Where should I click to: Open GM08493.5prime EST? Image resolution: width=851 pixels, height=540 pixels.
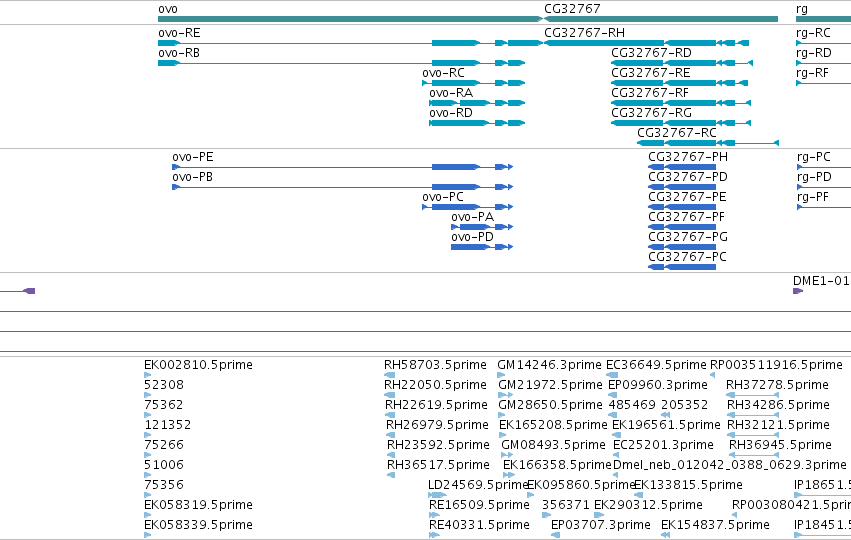tap(507, 455)
